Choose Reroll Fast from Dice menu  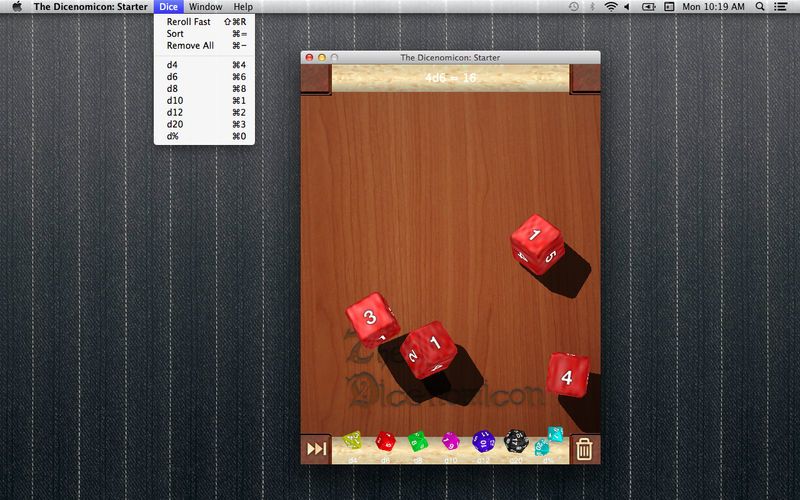[204, 21]
